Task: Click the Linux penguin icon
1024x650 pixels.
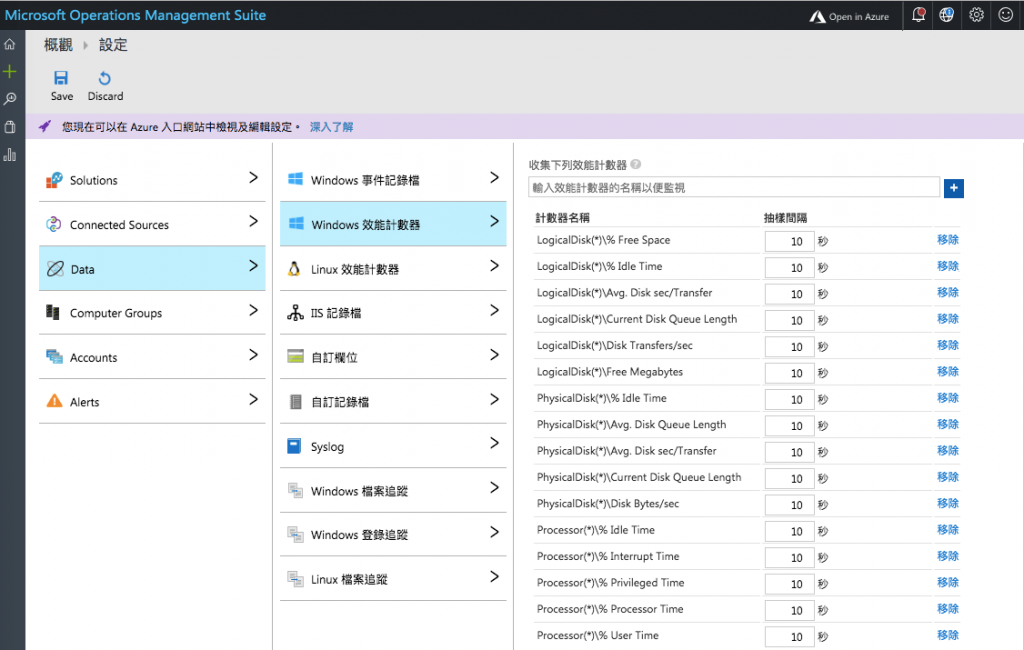Action: coord(295,268)
